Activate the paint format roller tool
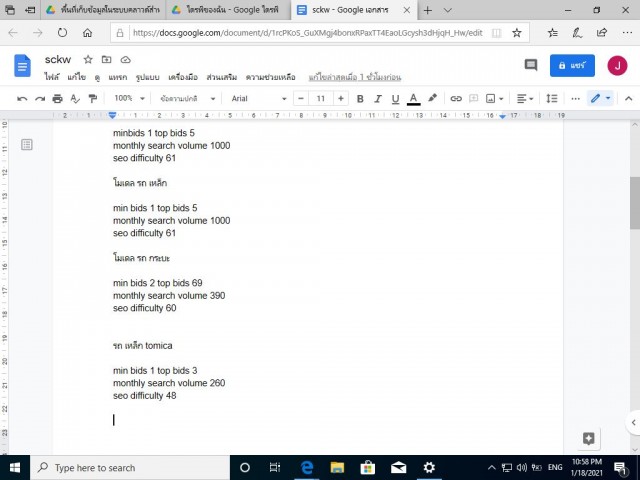The image size is (640, 480). [x=93, y=98]
